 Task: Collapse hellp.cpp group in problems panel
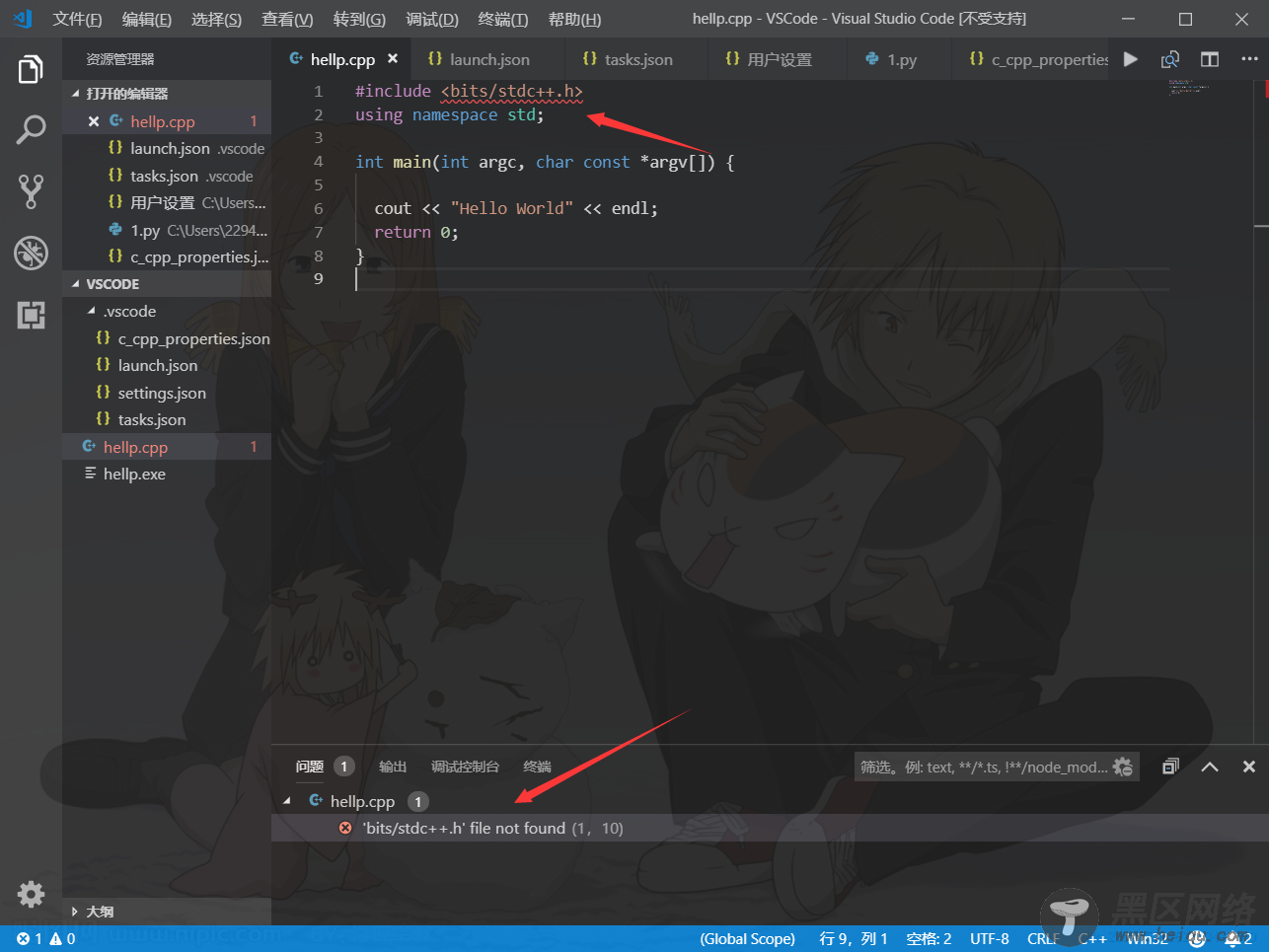click(287, 801)
